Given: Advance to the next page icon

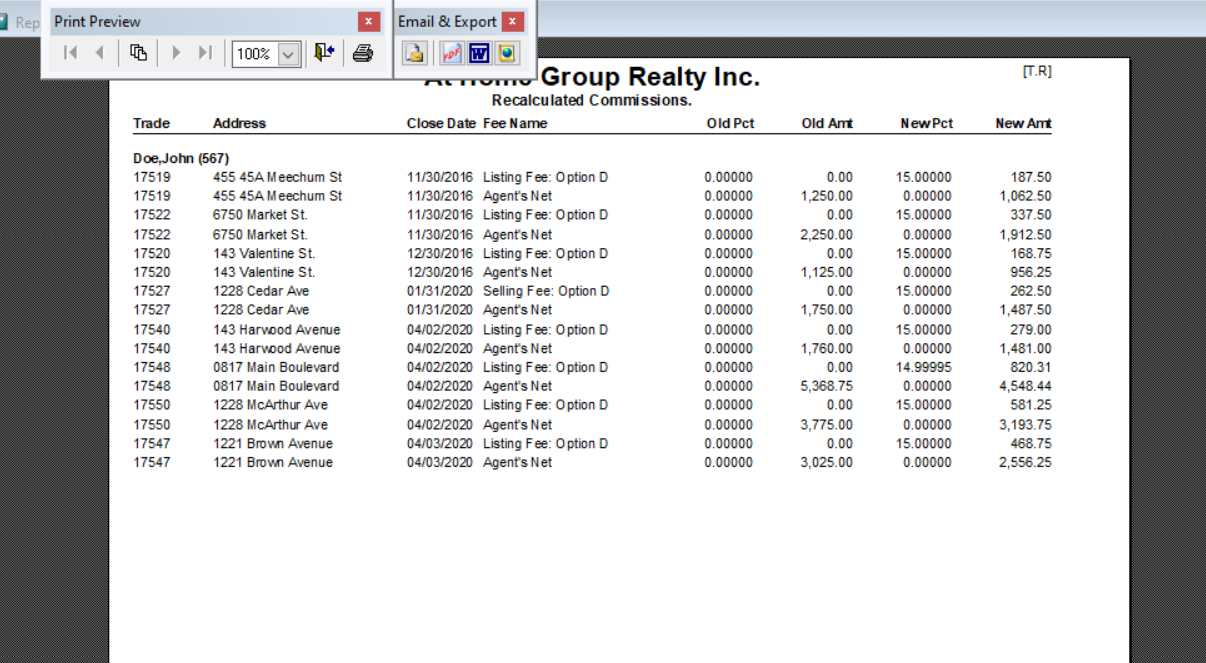Looking at the screenshot, I should click(x=176, y=53).
